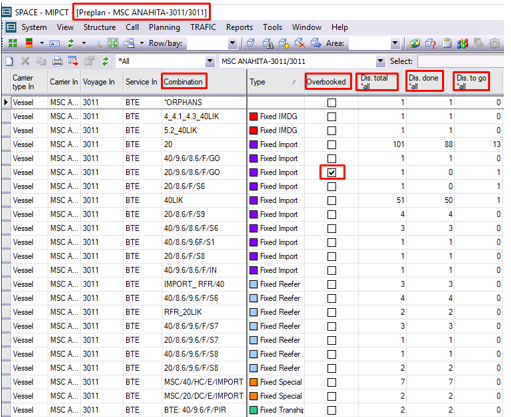Sort by Overbooked column header

pyautogui.click(x=326, y=82)
